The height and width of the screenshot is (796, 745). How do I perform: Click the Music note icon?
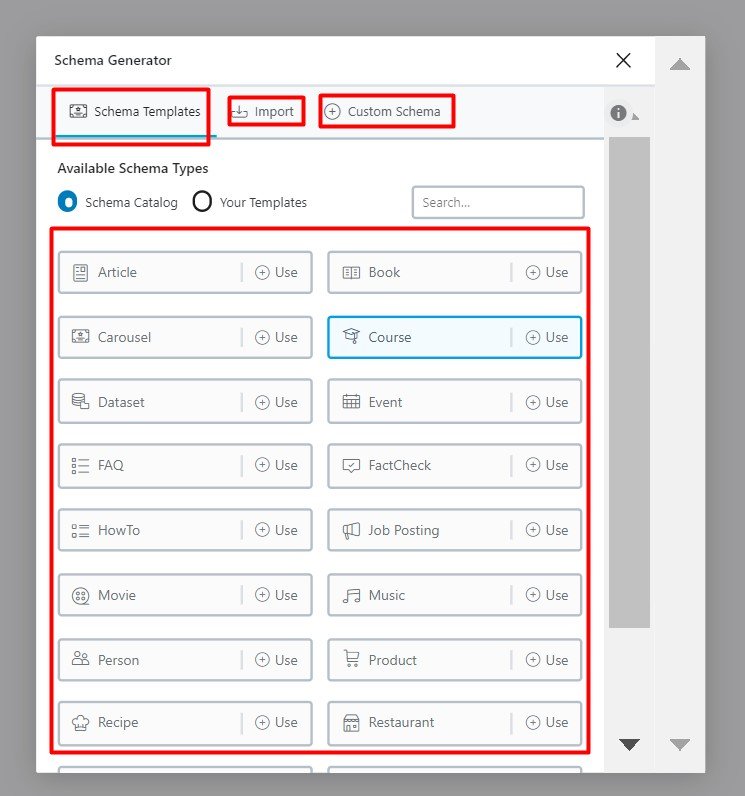pyautogui.click(x=351, y=595)
